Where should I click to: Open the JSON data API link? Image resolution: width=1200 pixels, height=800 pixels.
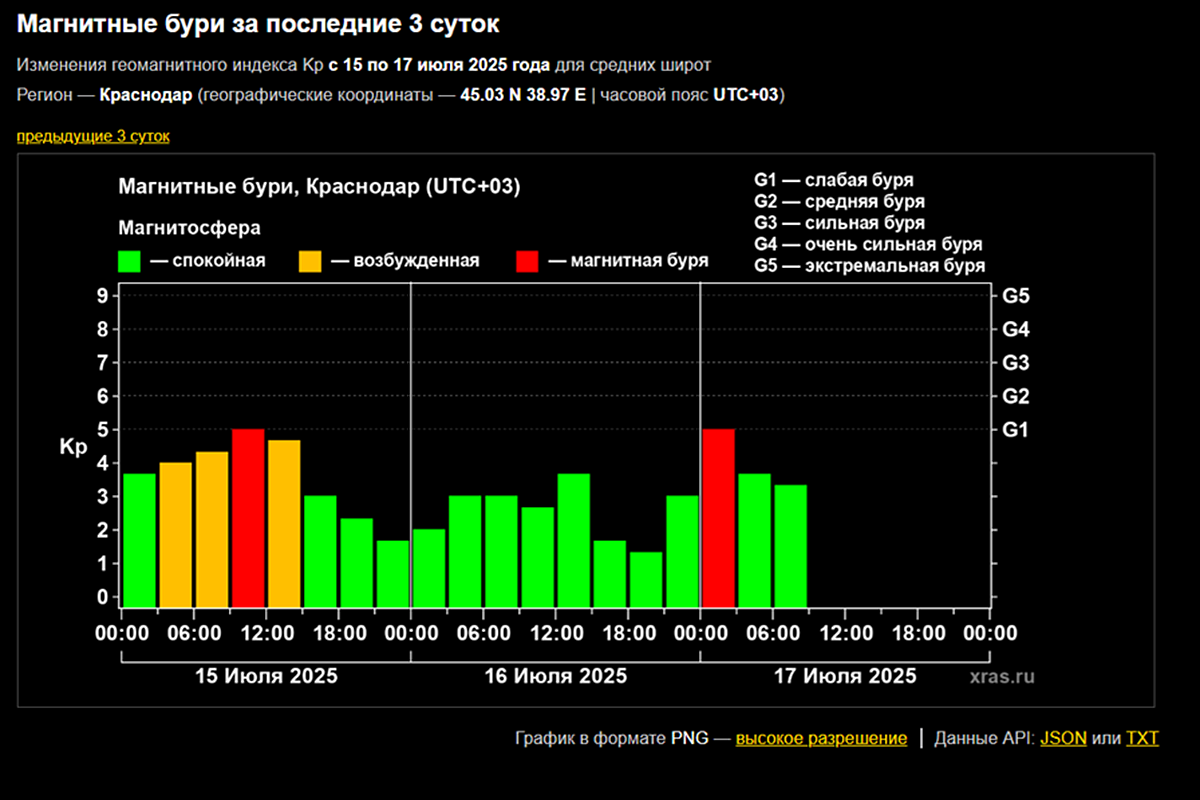[1063, 739]
